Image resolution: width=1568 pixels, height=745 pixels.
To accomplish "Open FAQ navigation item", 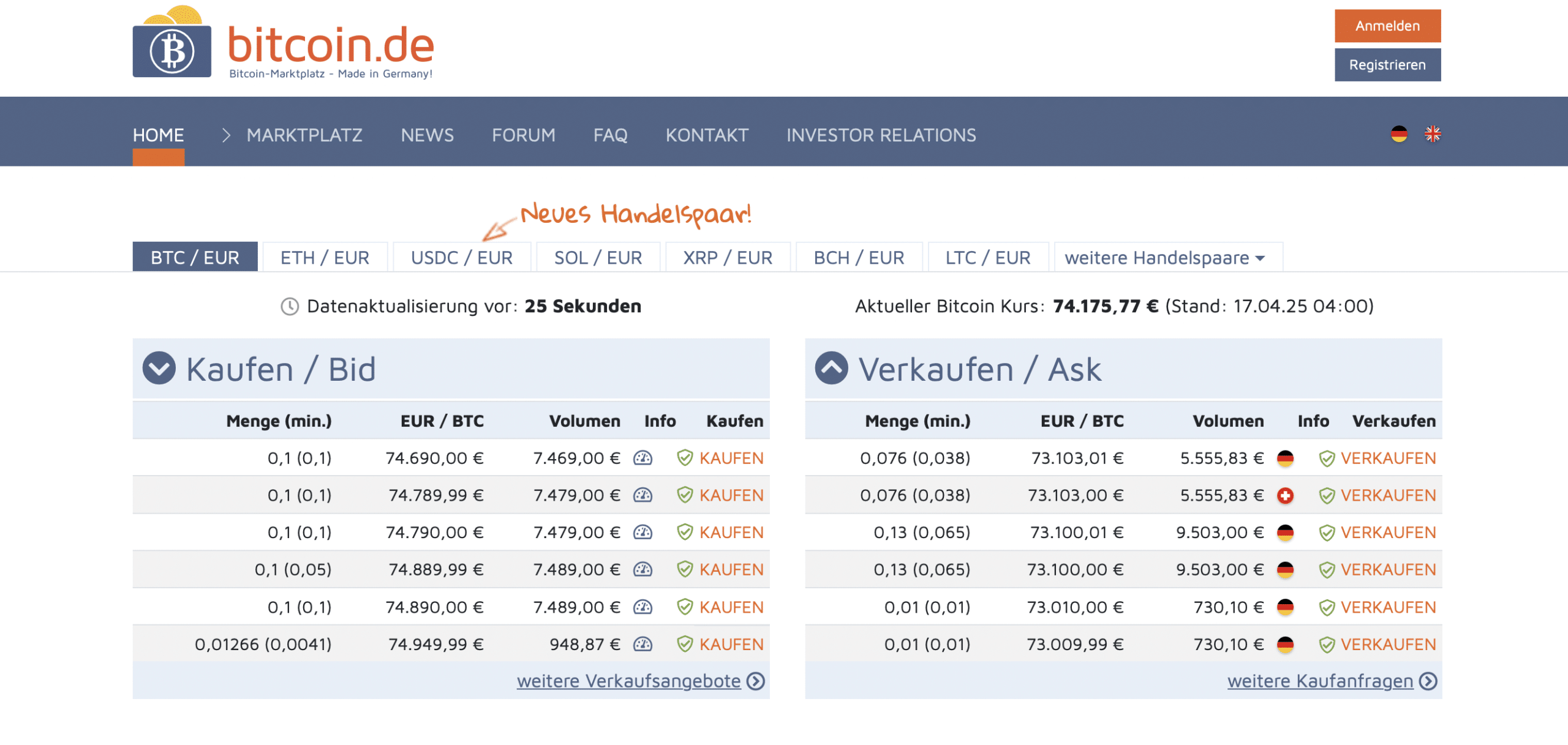I will pos(611,135).
